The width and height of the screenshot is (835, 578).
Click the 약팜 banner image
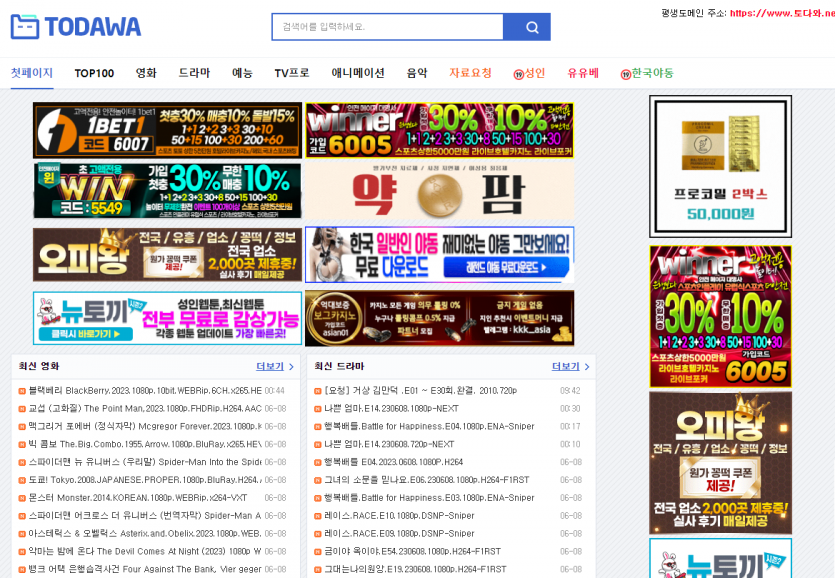(440, 191)
